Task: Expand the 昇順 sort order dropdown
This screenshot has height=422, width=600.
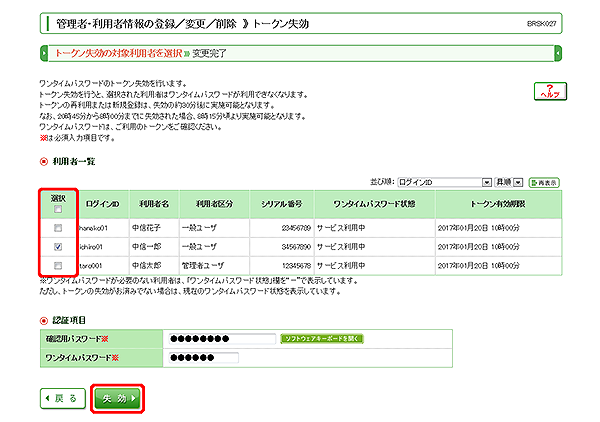Action: tap(510, 183)
